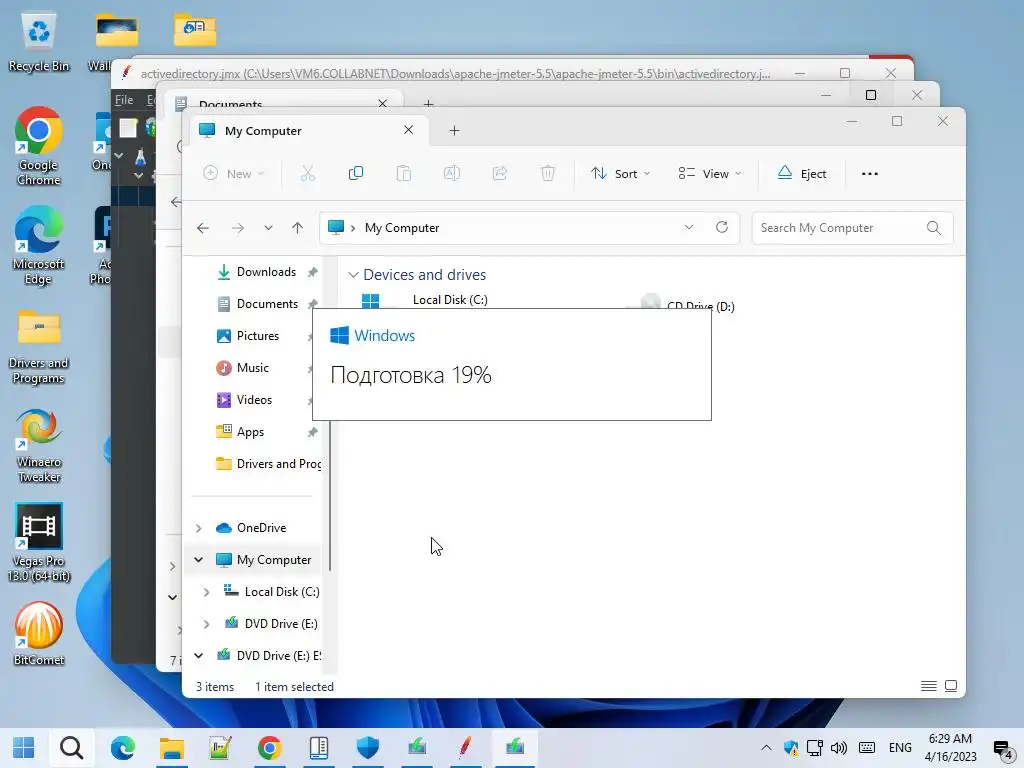Go up one folder level arrow
This screenshot has width=1024, height=768.
pyautogui.click(x=298, y=228)
